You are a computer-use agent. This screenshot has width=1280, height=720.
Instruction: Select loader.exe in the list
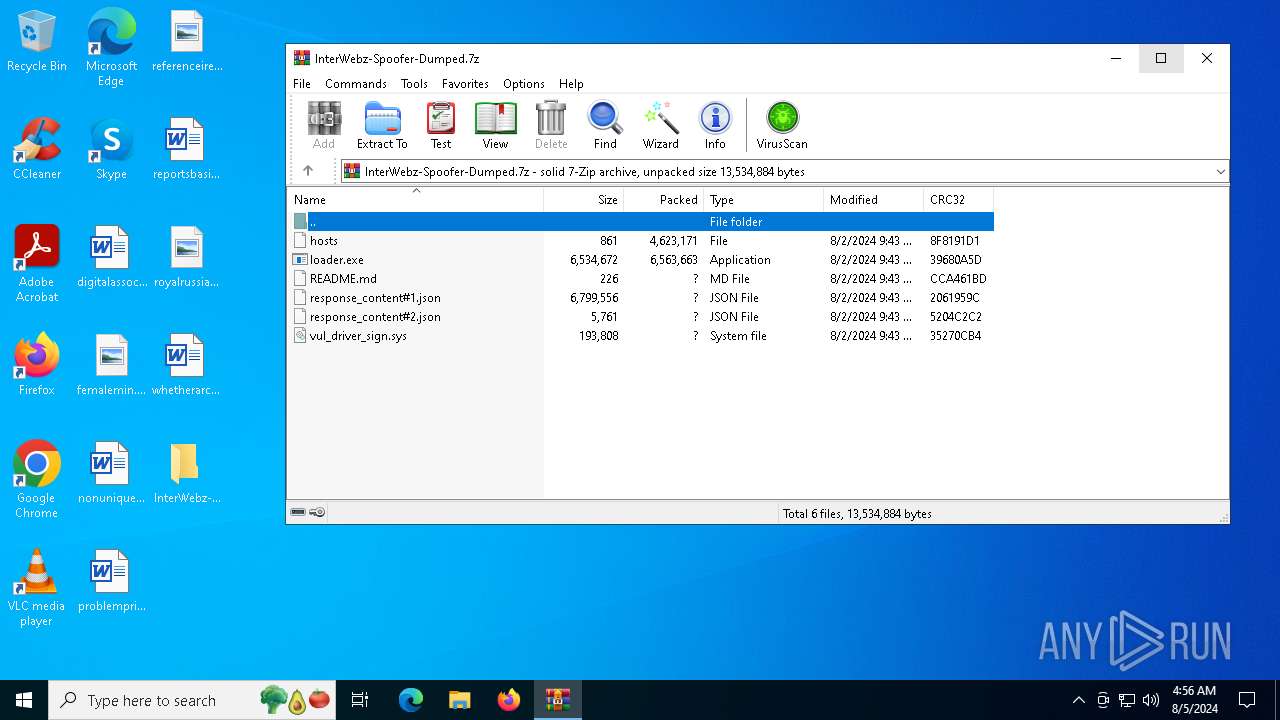click(641, 259)
